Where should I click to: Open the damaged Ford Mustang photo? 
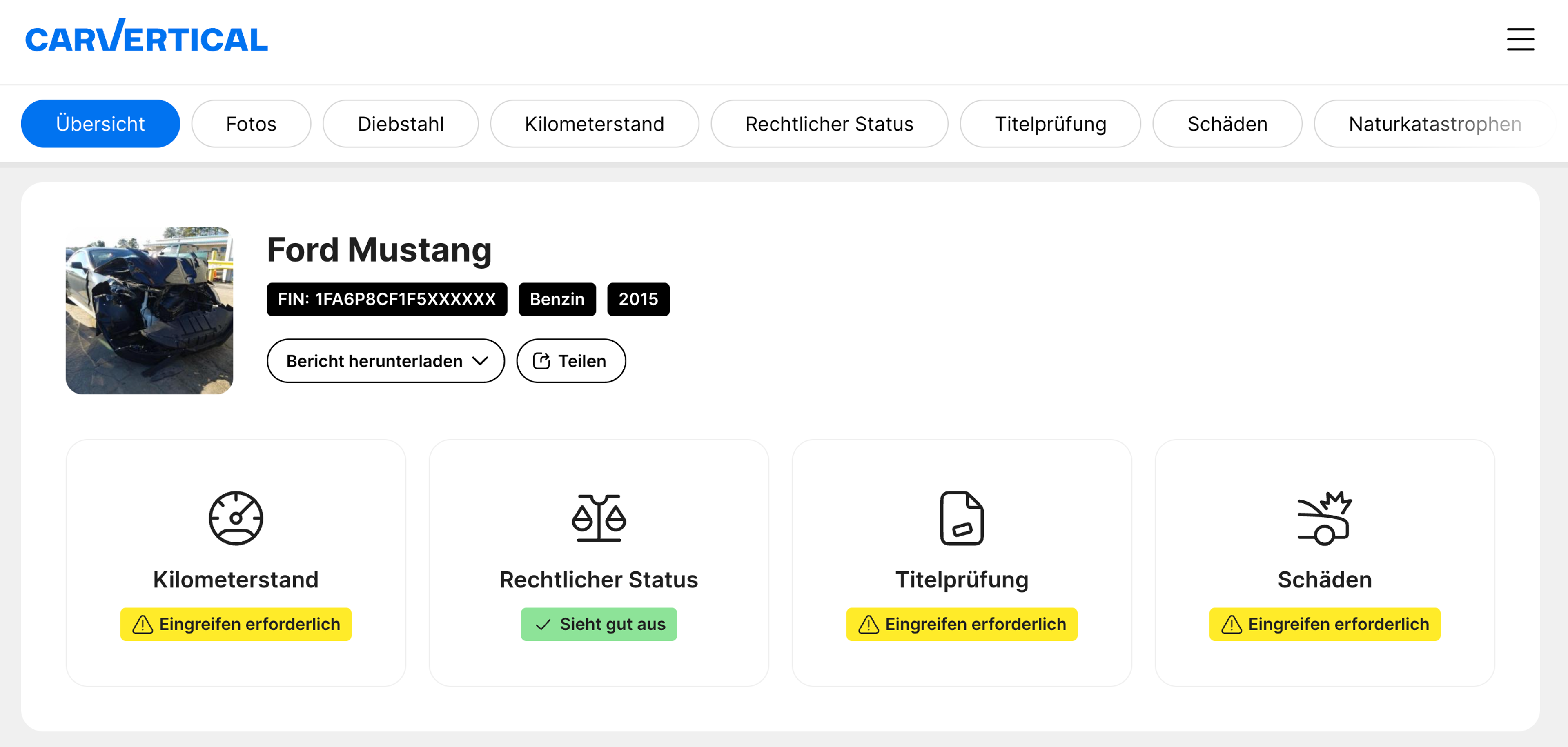pos(149,310)
